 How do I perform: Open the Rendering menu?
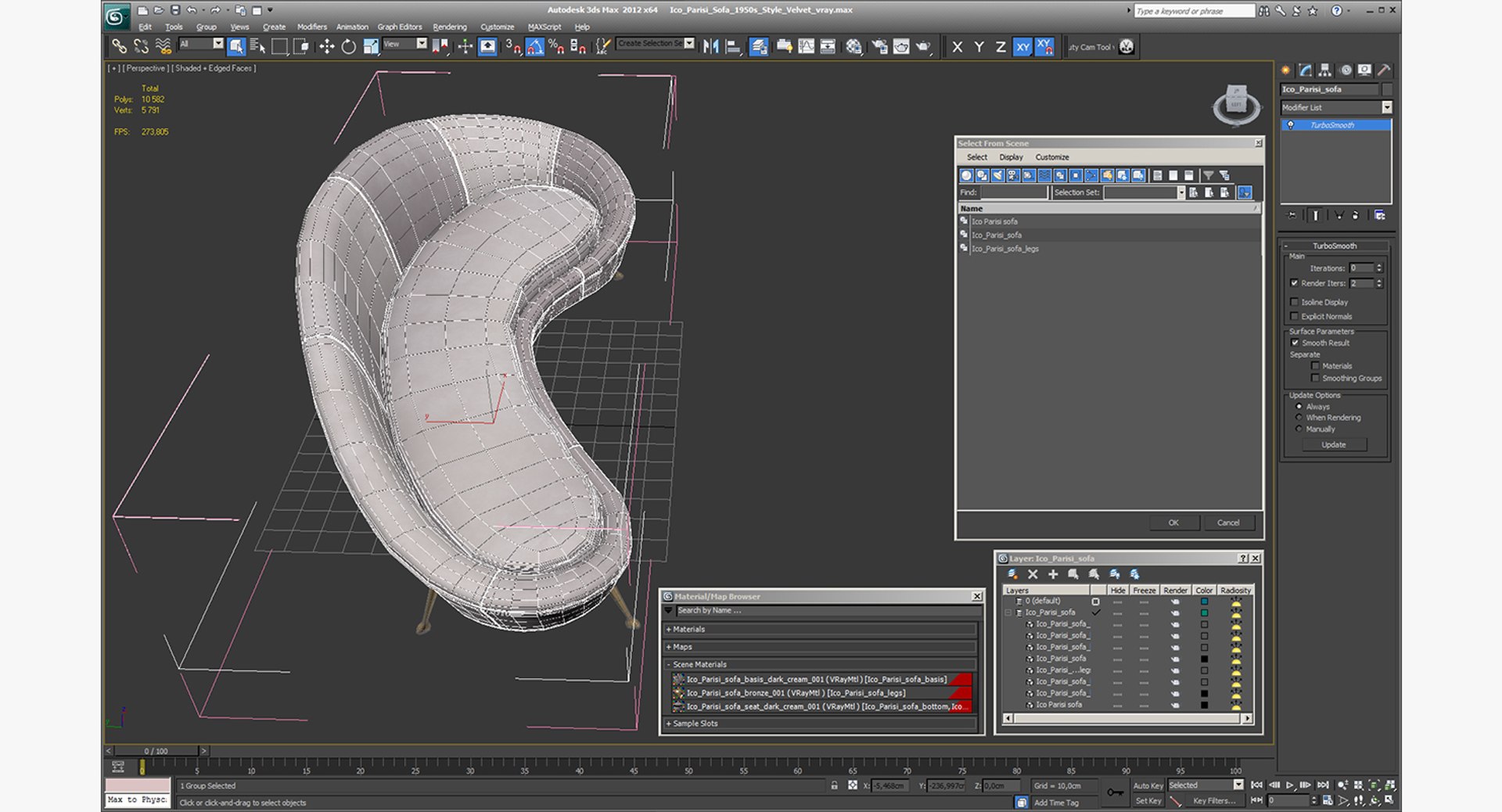coord(450,27)
